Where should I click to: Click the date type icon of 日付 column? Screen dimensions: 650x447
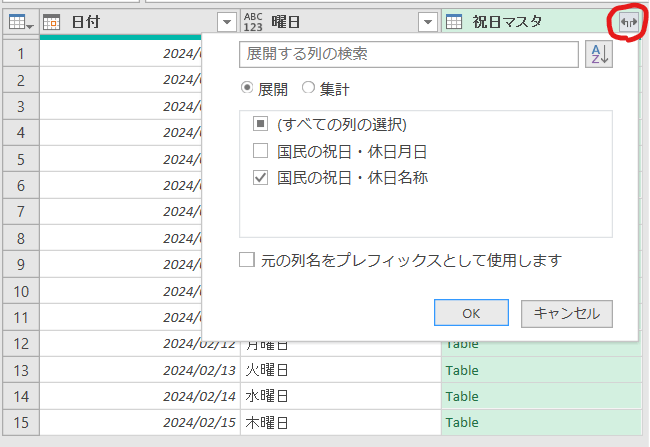[53, 21]
